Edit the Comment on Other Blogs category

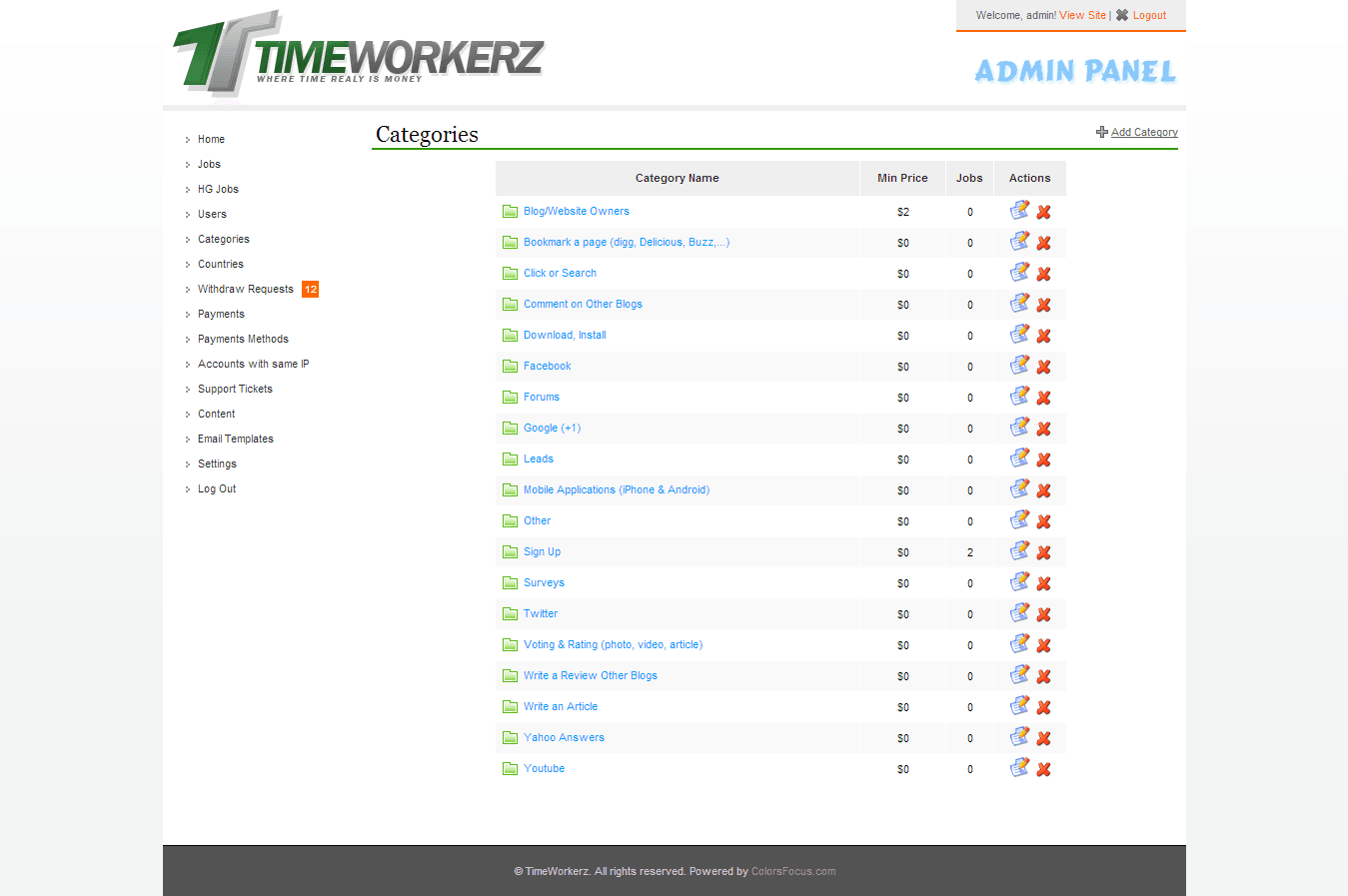coord(1019,304)
